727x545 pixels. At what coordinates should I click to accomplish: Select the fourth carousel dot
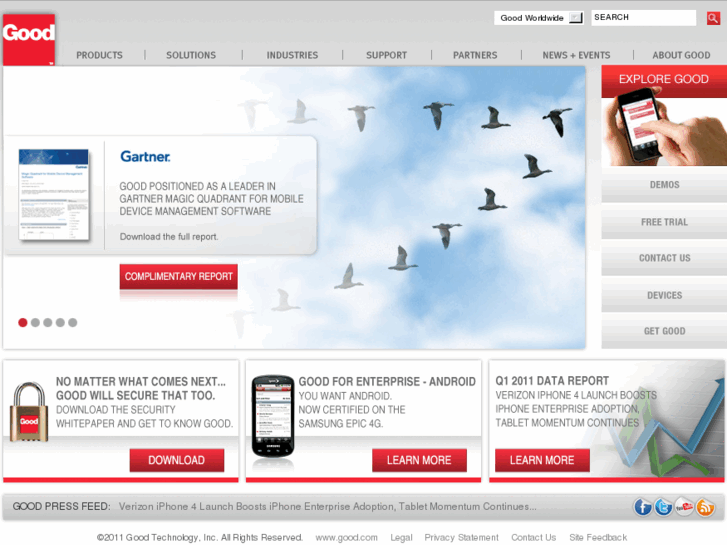click(60, 323)
